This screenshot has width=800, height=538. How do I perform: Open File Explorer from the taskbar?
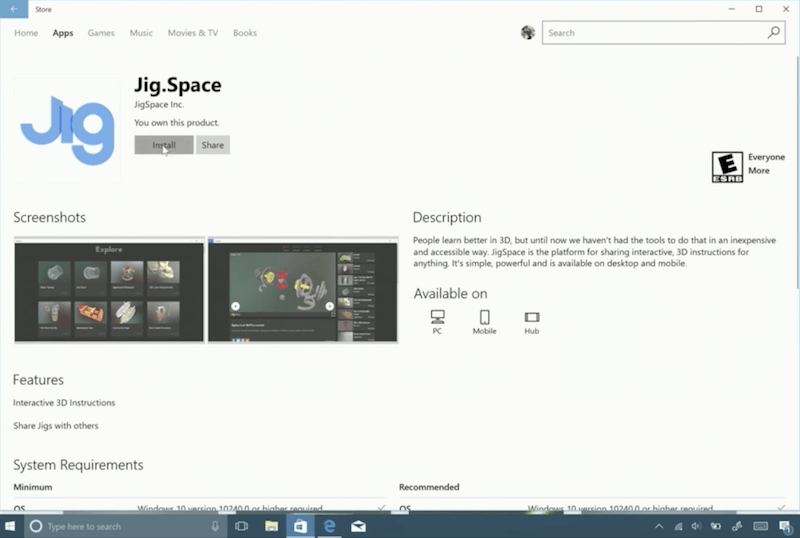coord(271,526)
